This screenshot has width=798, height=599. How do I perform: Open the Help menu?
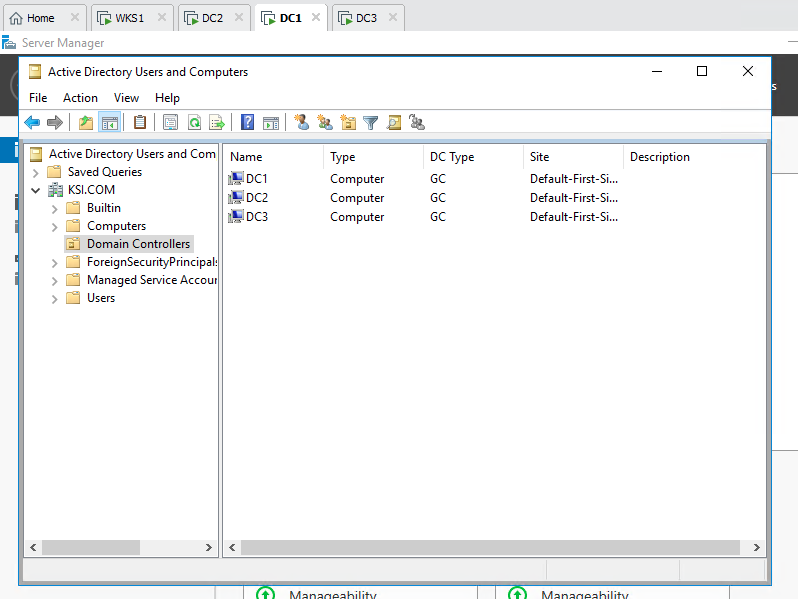(167, 98)
